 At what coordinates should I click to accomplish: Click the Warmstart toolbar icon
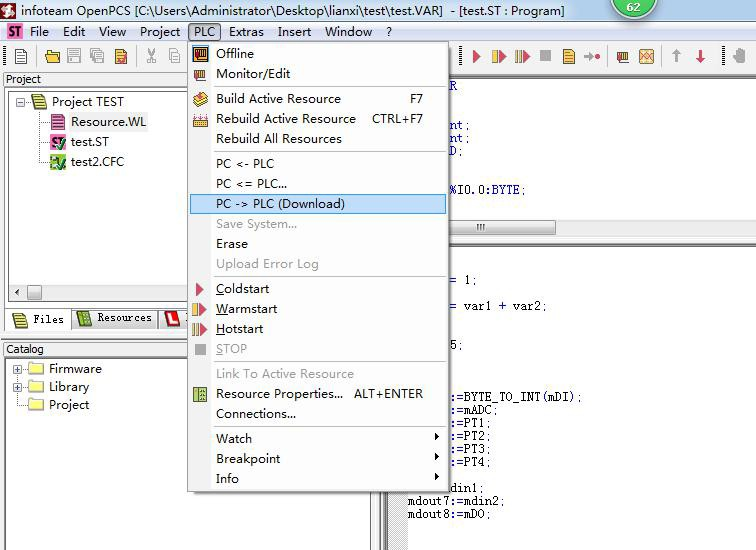point(499,57)
